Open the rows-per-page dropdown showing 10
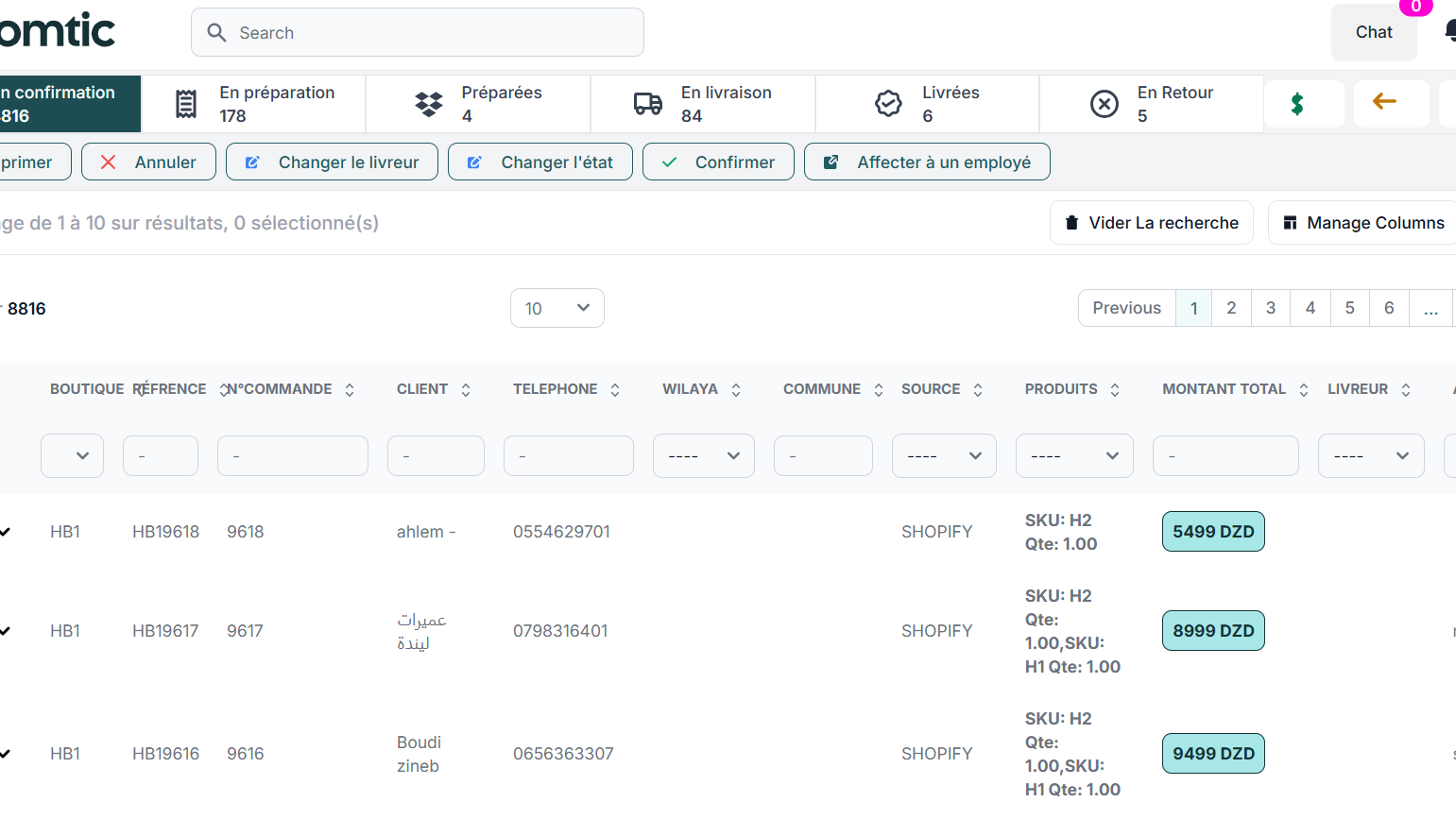Viewport: 1456px width, 819px height. 557,308
